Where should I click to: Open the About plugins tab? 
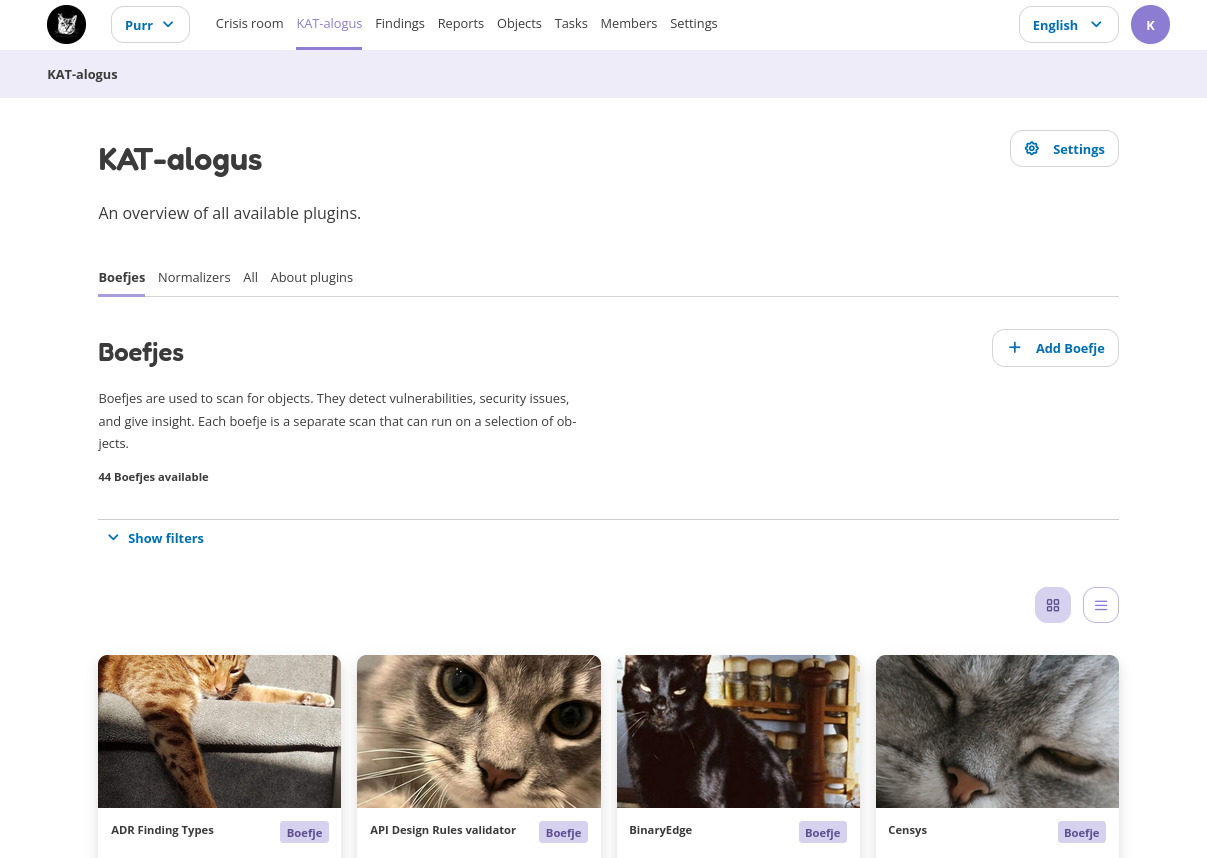[x=312, y=277]
